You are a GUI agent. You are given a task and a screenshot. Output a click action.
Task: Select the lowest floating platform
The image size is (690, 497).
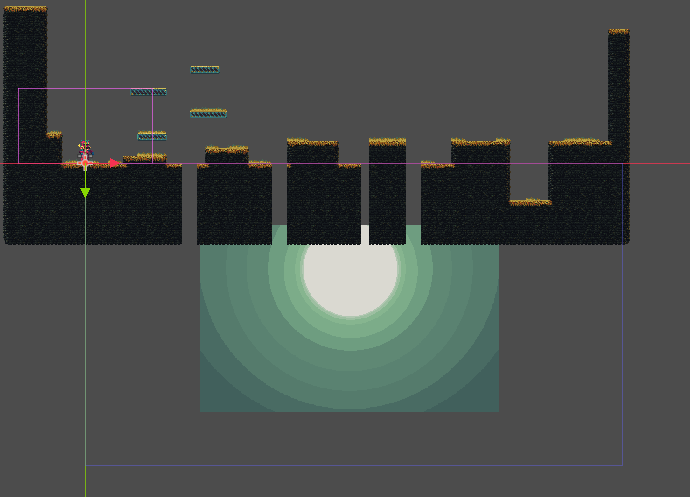pyautogui.click(x=151, y=135)
